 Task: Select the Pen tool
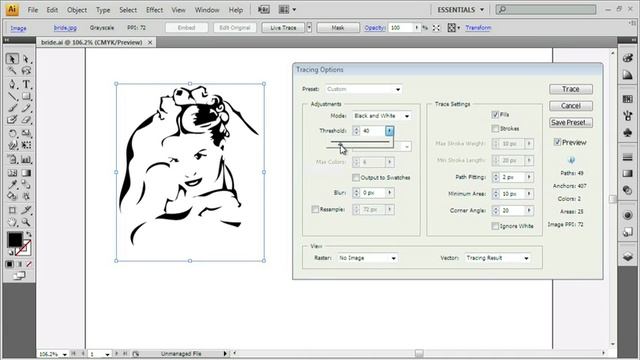point(12,84)
